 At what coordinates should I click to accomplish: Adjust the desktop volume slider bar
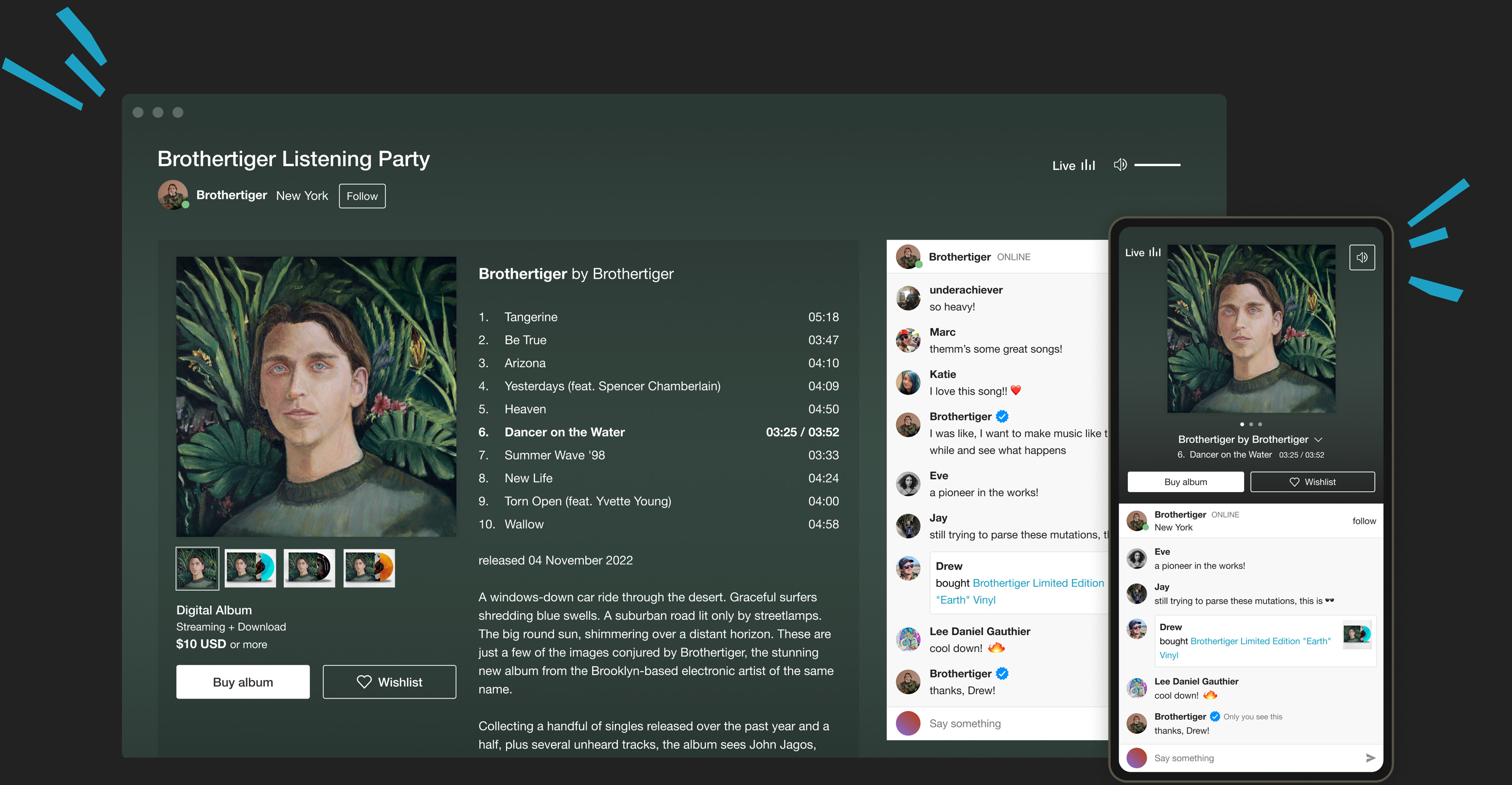coord(1157,165)
